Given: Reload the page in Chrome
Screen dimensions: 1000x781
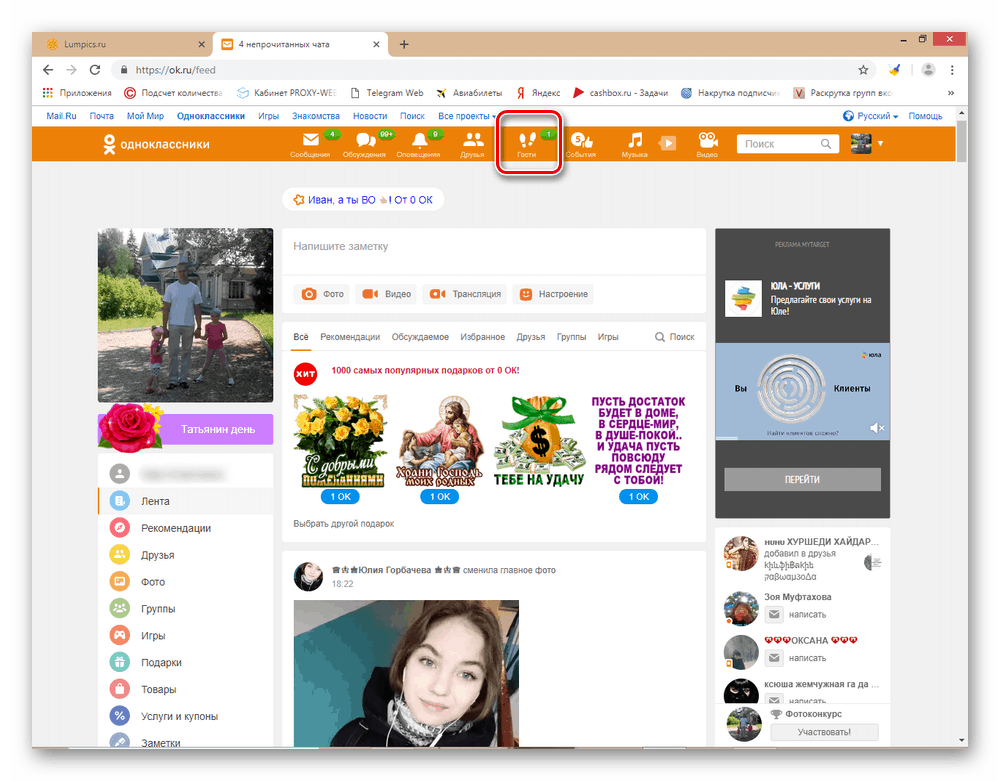Looking at the screenshot, I should pos(95,70).
